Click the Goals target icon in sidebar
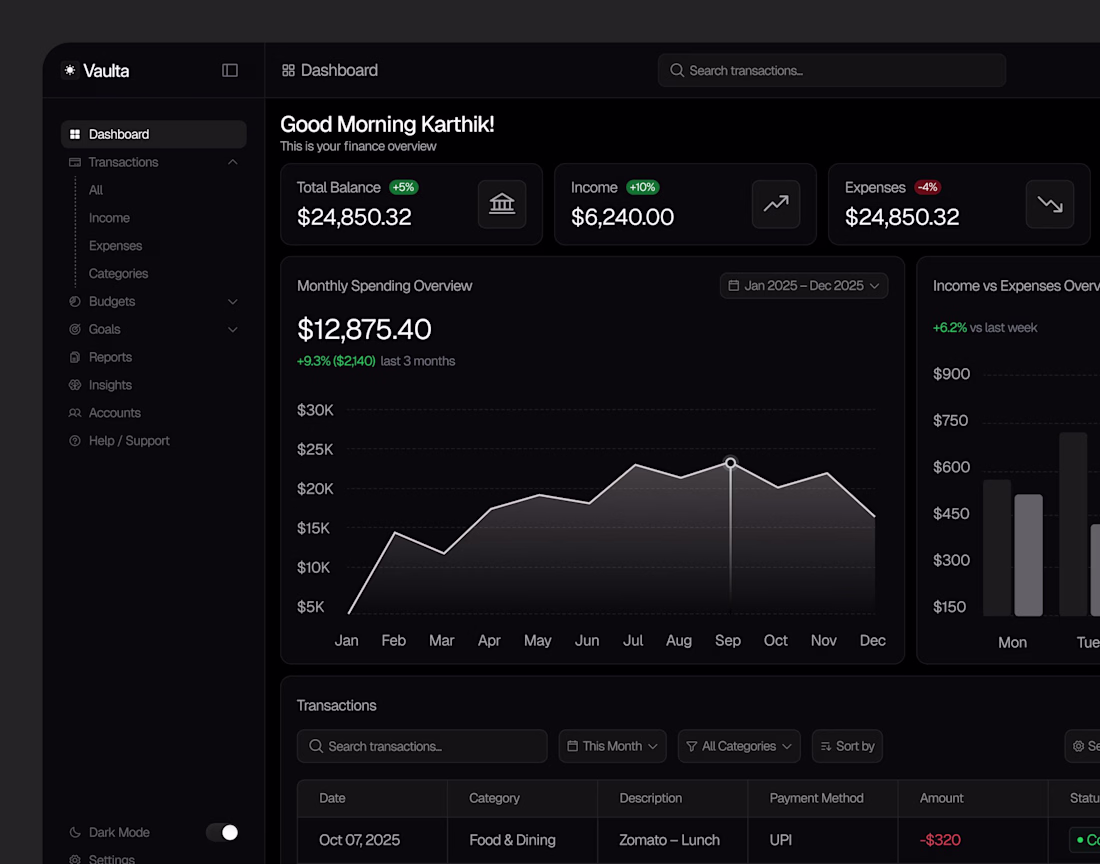The width and height of the screenshot is (1100, 864). click(x=75, y=330)
